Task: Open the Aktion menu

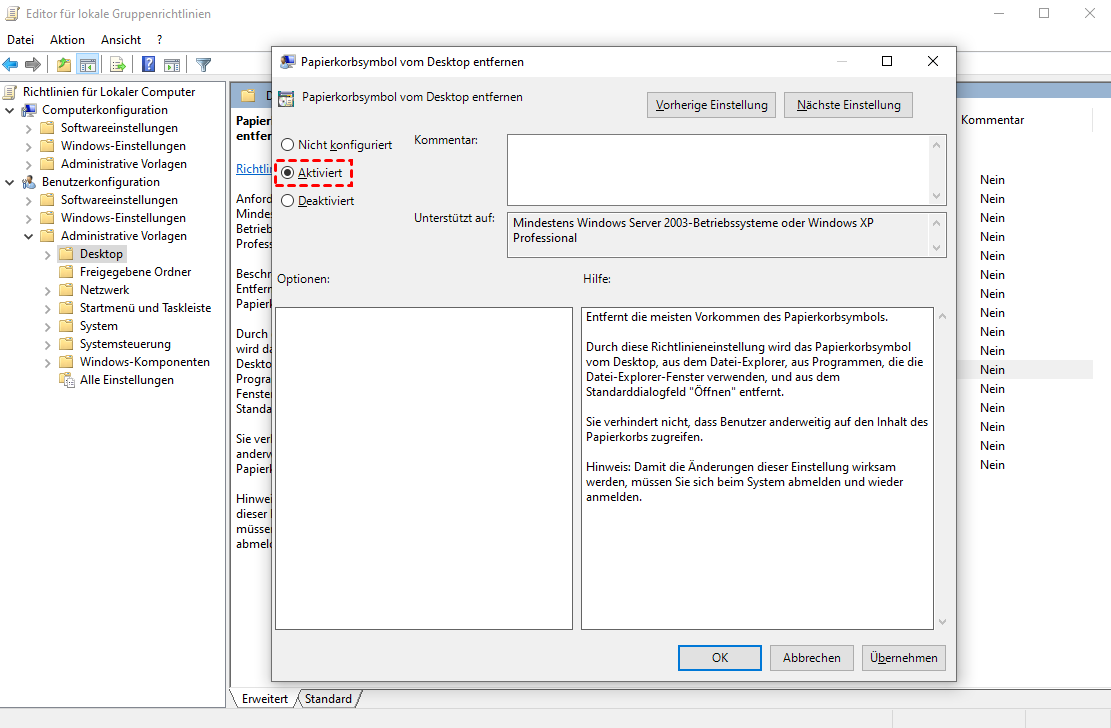Action: click(67, 40)
